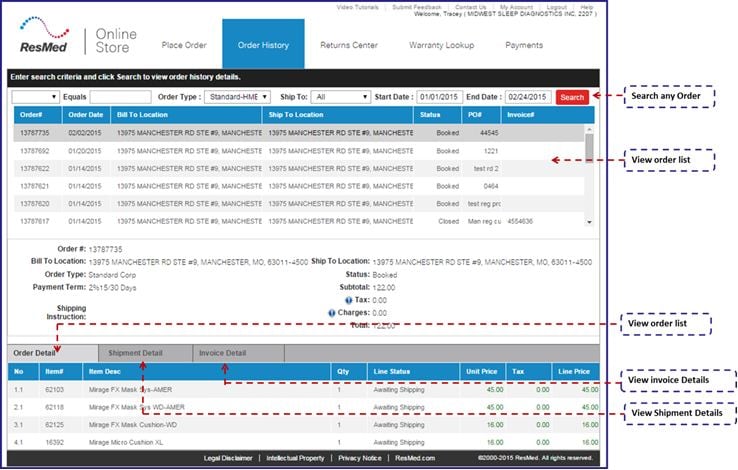
Task: Switch to the Invoice Detail tab
Action: point(238,353)
